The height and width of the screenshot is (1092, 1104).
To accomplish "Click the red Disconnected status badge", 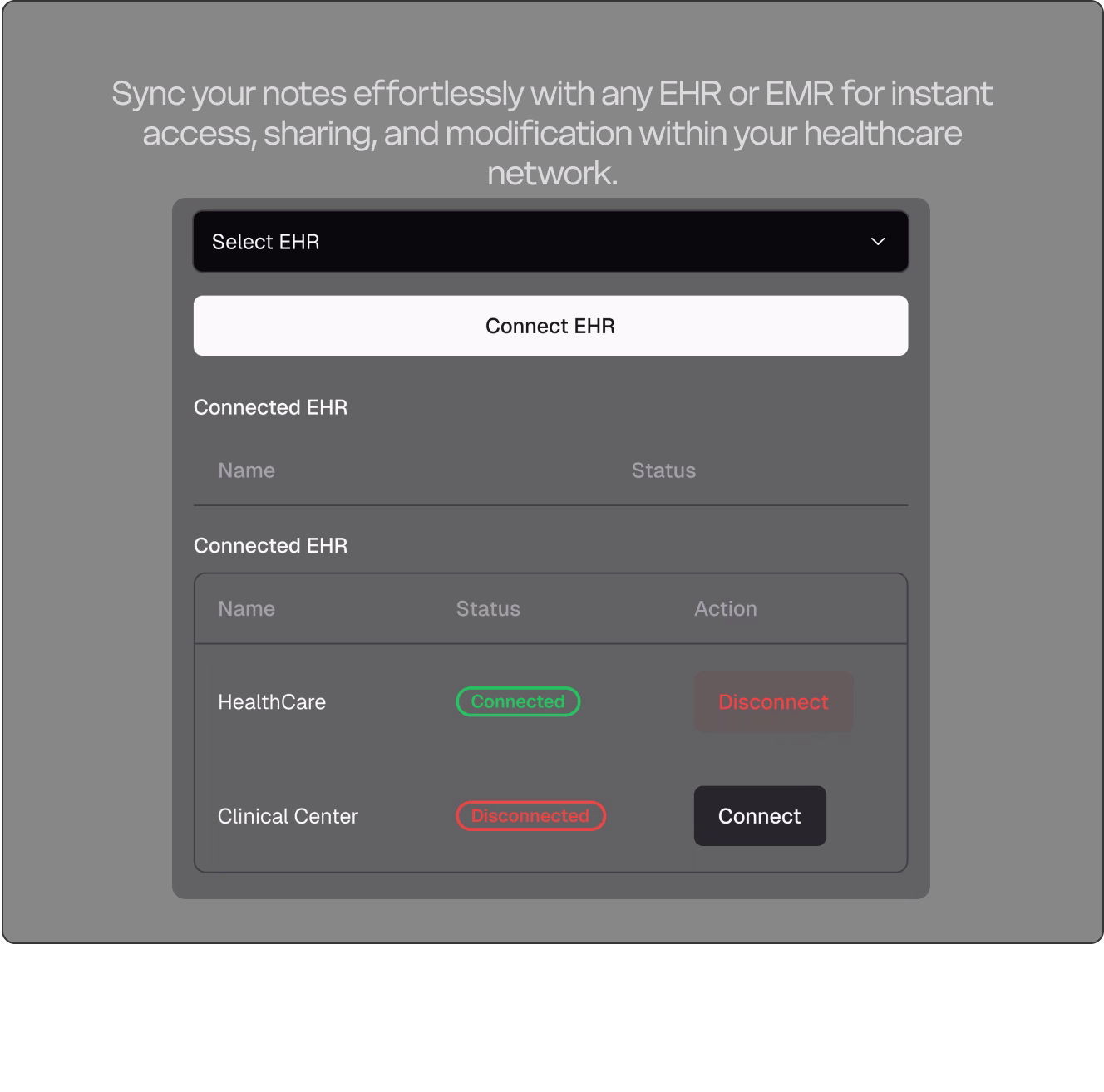I will pos(530,816).
